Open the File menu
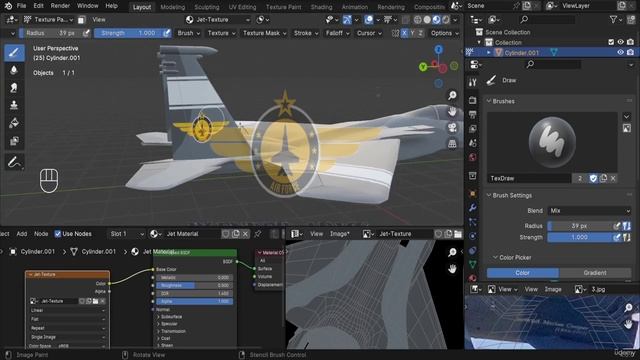 (x=21, y=6)
